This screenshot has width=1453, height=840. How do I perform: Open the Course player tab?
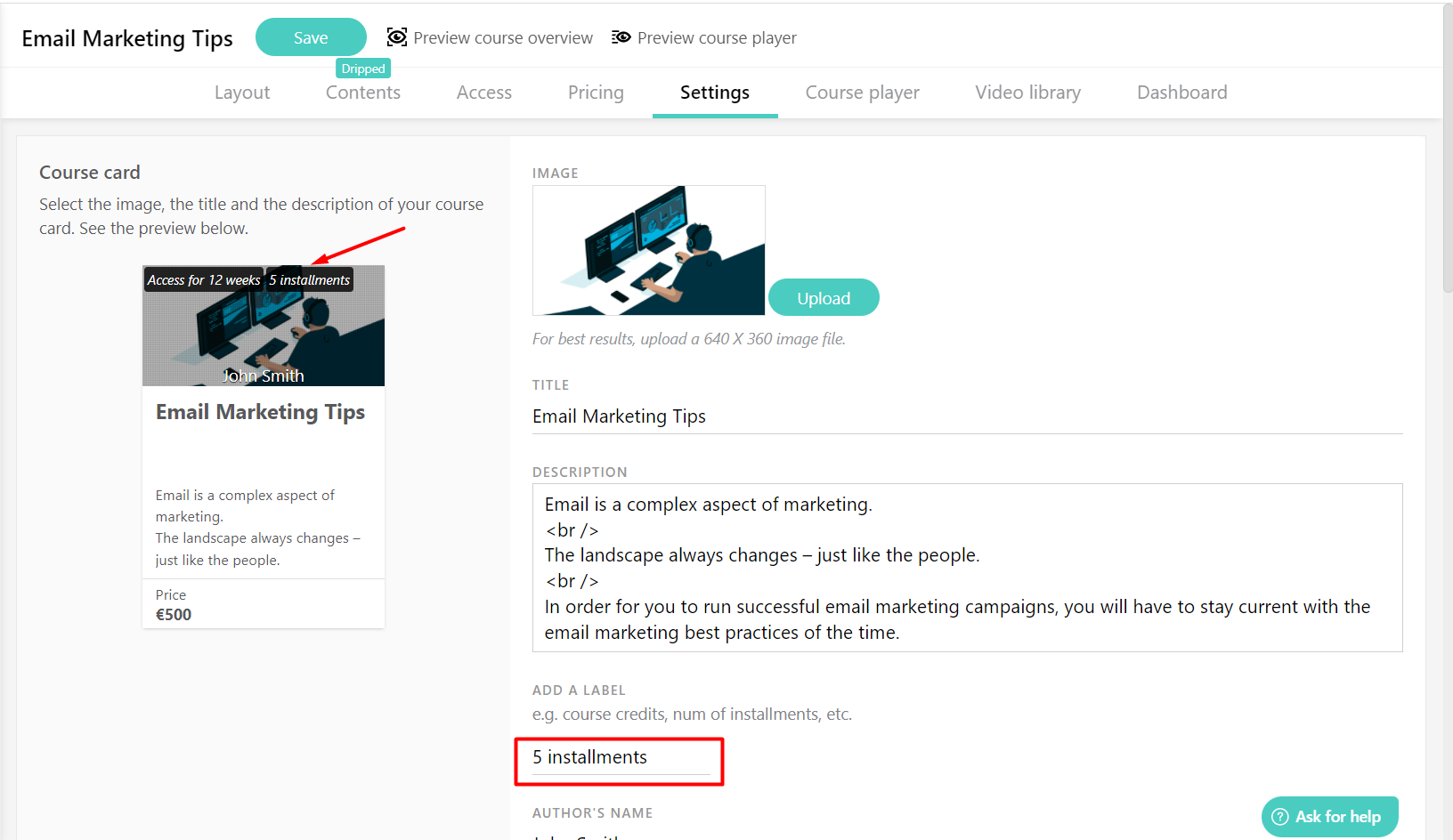862,93
